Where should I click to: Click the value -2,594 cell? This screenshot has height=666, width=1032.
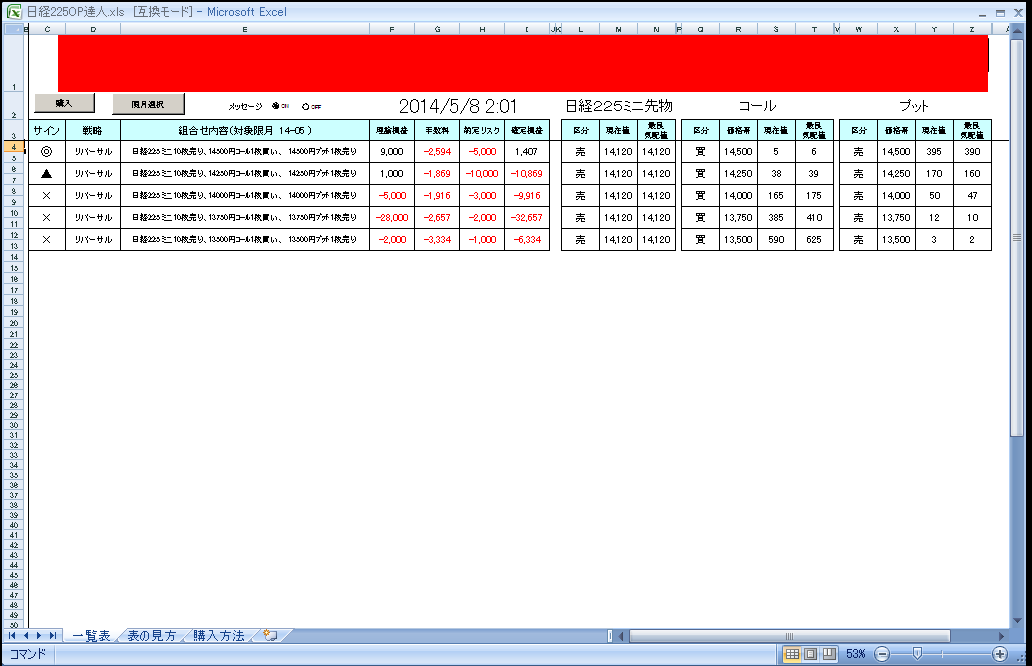437,151
